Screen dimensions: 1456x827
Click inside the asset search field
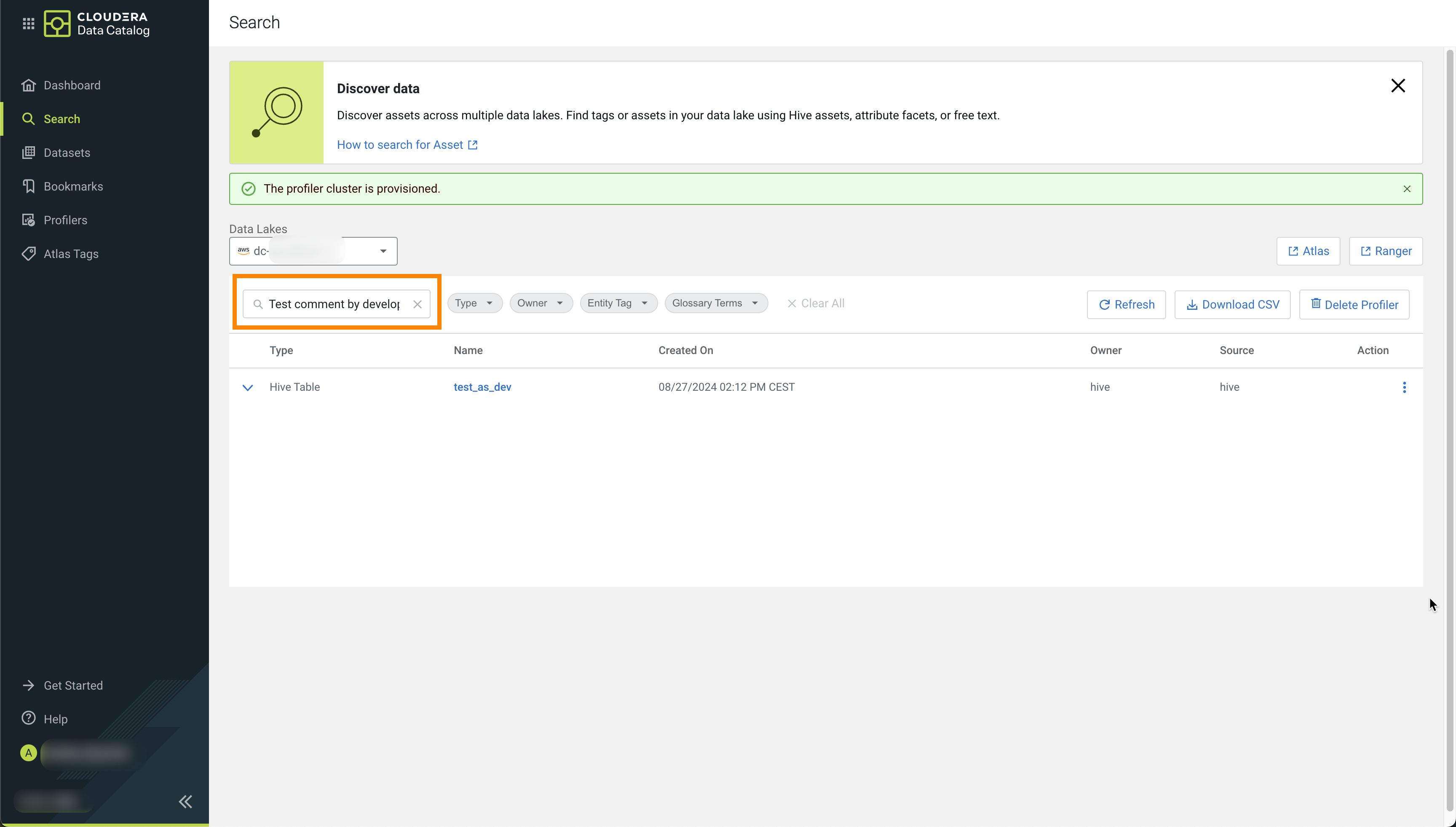(334, 304)
